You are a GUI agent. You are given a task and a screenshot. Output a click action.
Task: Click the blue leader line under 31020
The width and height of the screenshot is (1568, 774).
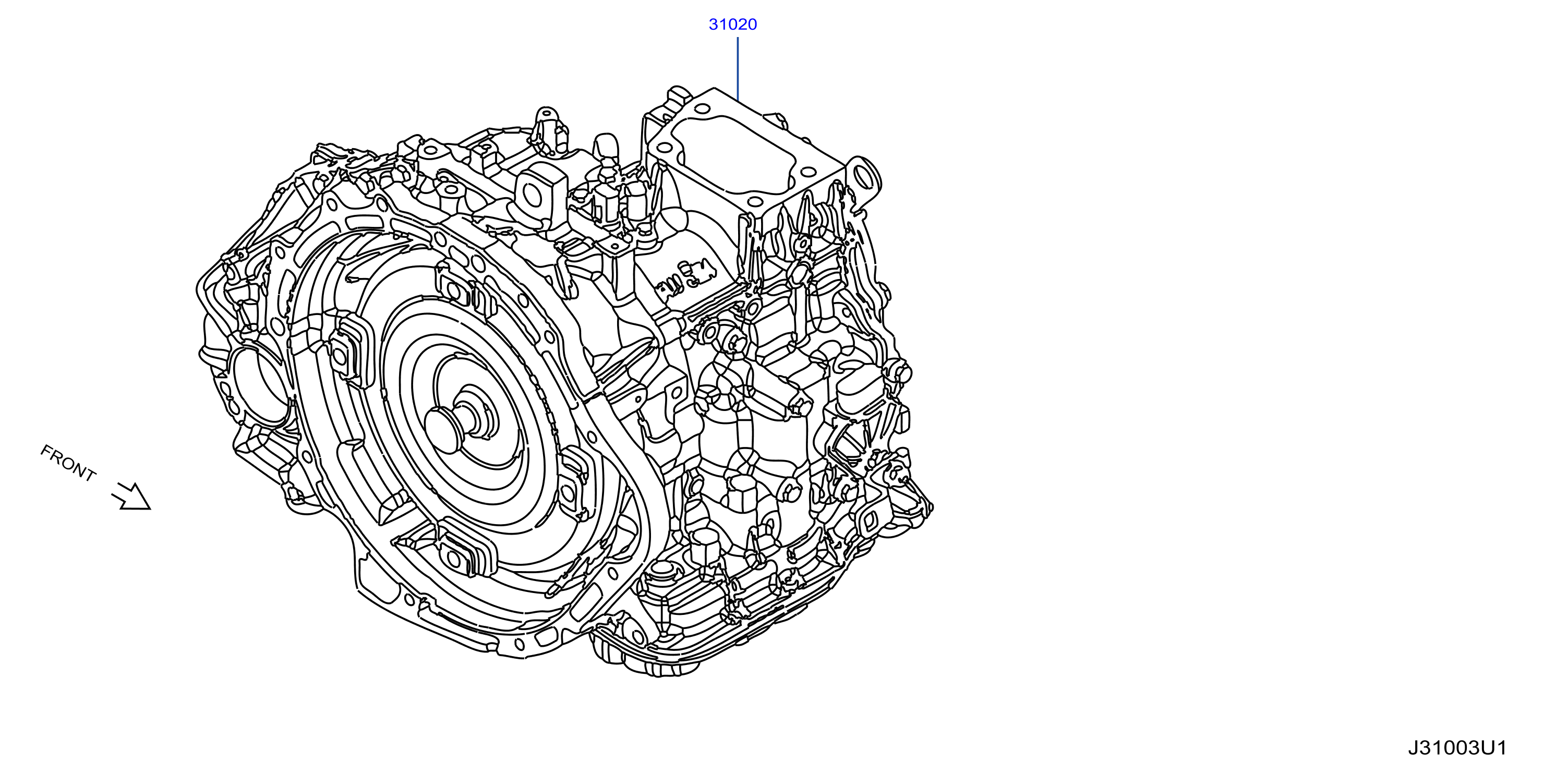coord(738,69)
